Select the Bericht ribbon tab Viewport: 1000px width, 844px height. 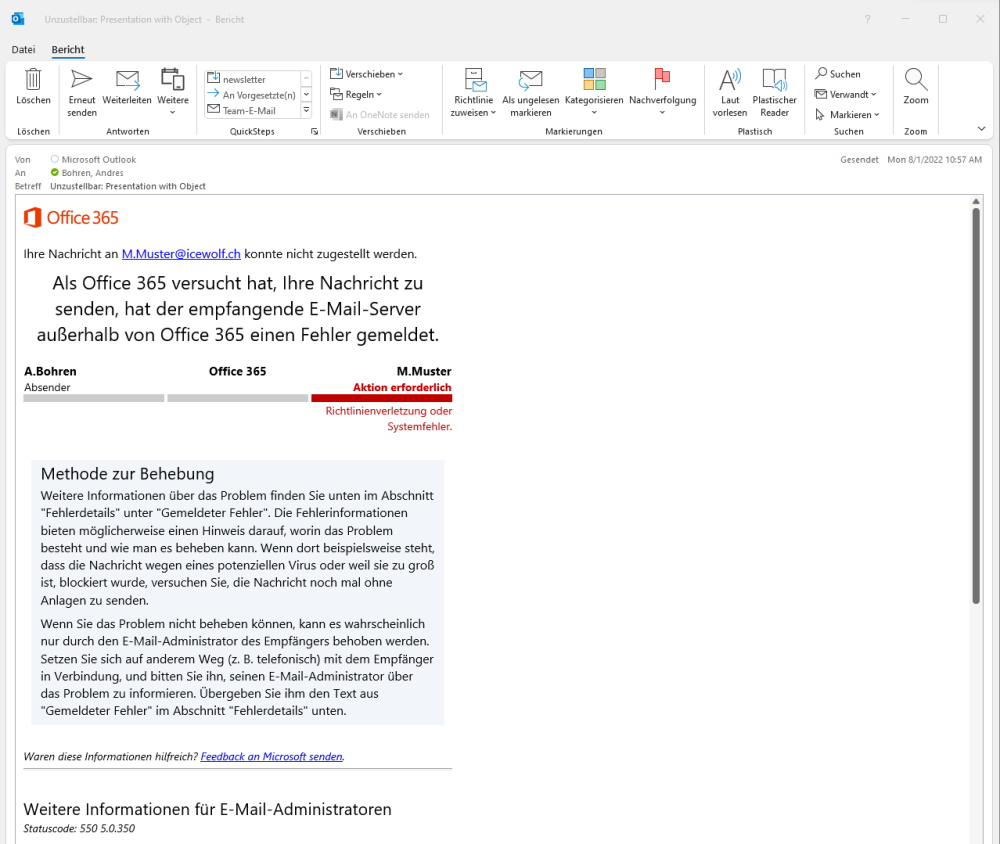[x=68, y=50]
